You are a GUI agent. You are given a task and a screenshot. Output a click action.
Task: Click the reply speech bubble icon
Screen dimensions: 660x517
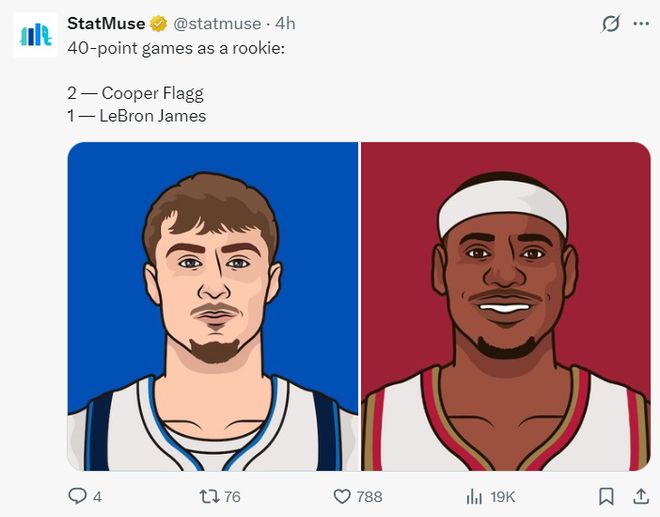(77, 496)
